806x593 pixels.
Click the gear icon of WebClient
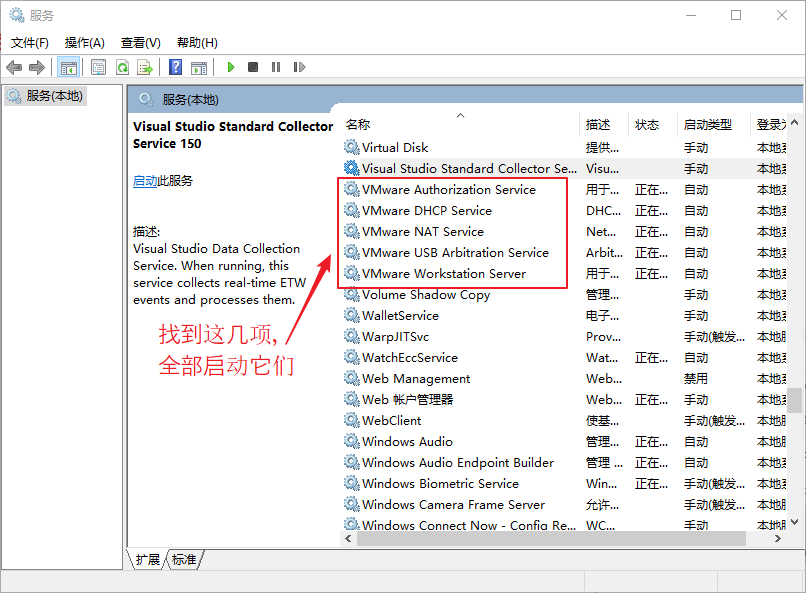(x=352, y=421)
